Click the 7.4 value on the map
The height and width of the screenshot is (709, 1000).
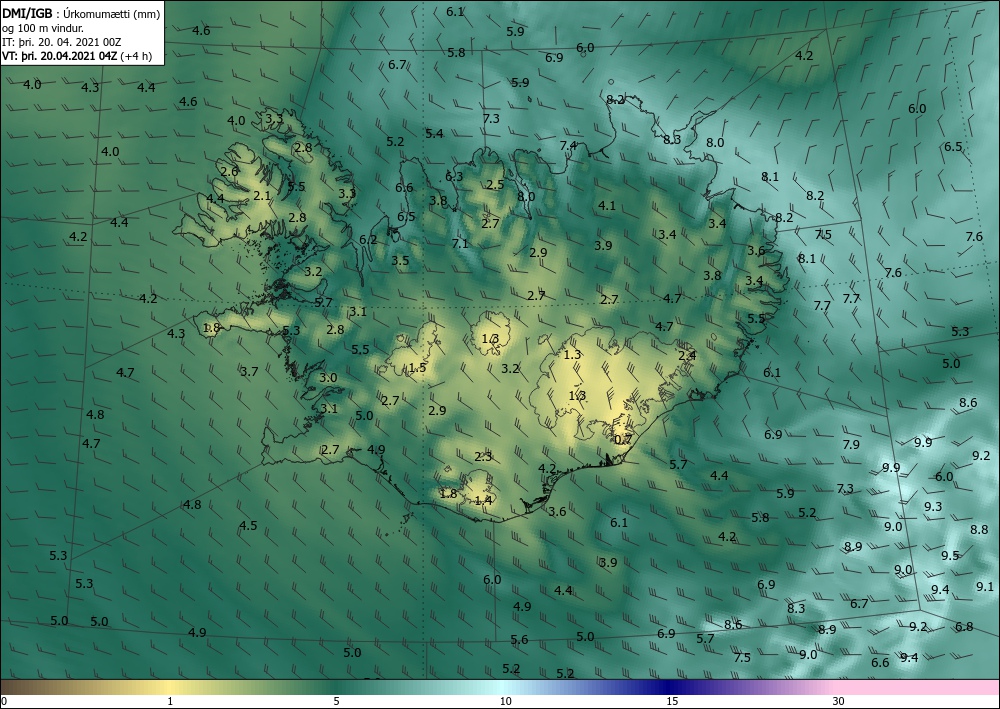click(x=568, y=145)
